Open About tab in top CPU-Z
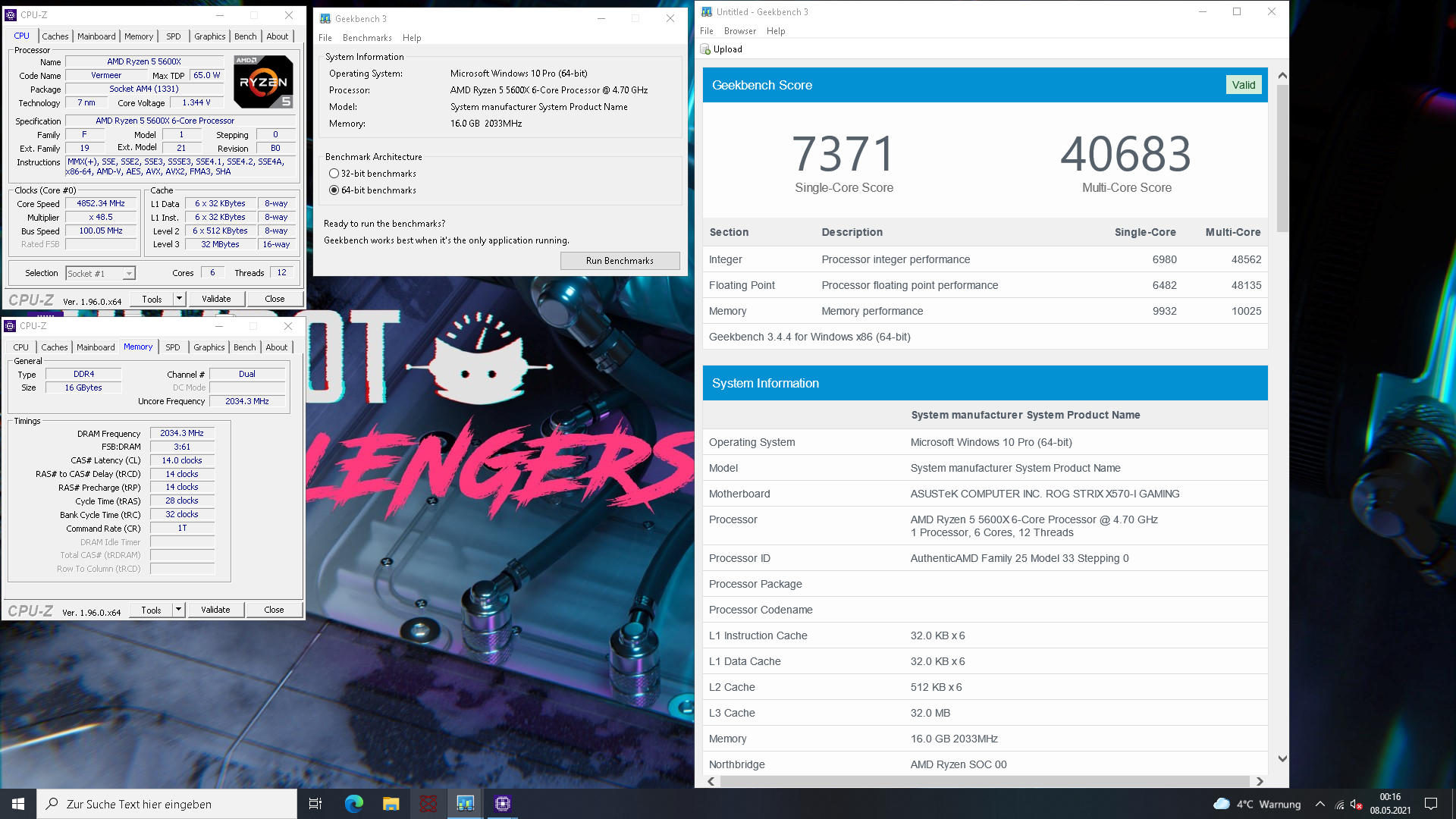 [x=278, y=36]
